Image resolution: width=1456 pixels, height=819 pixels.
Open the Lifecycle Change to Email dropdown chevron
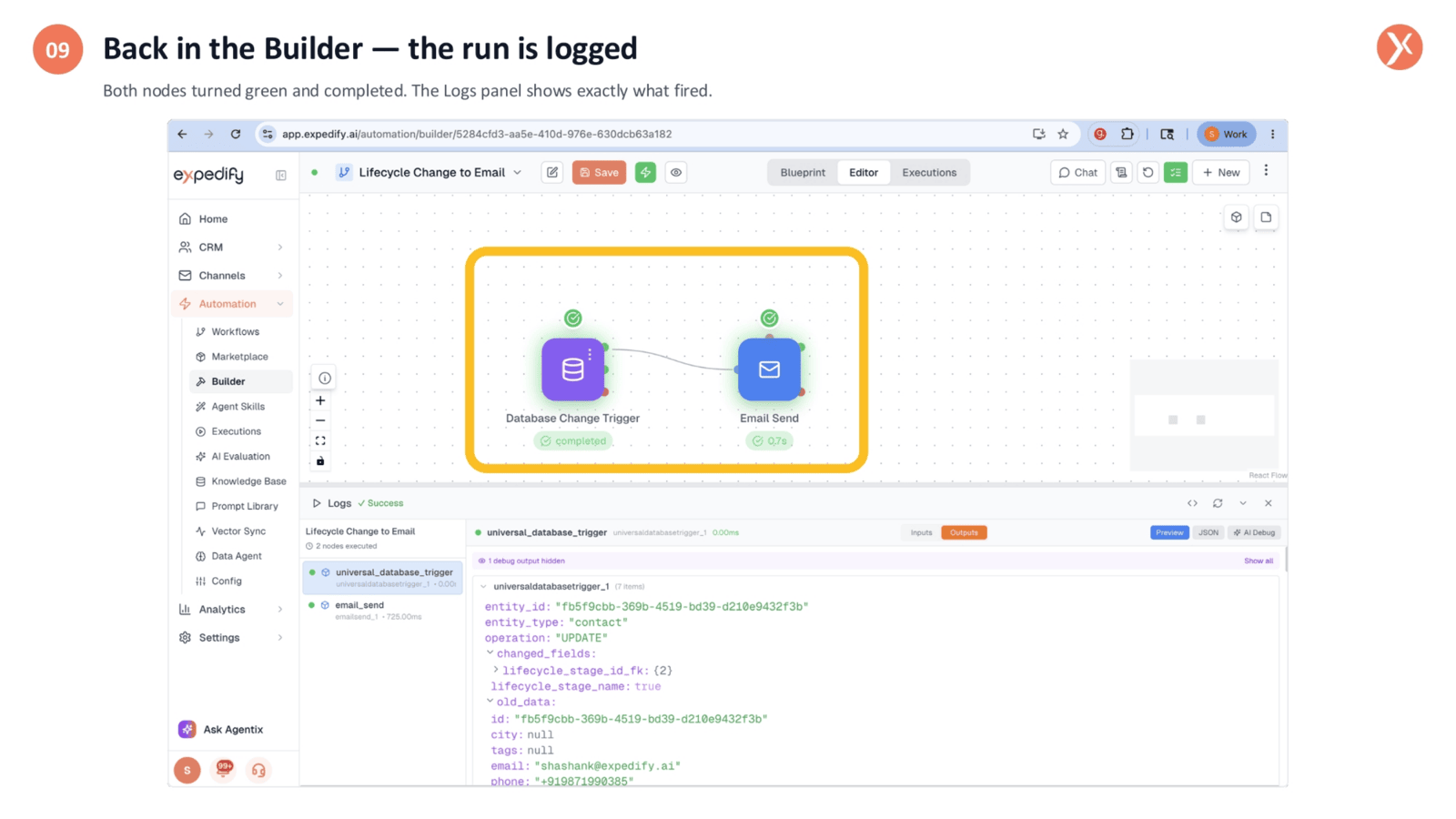518,172
